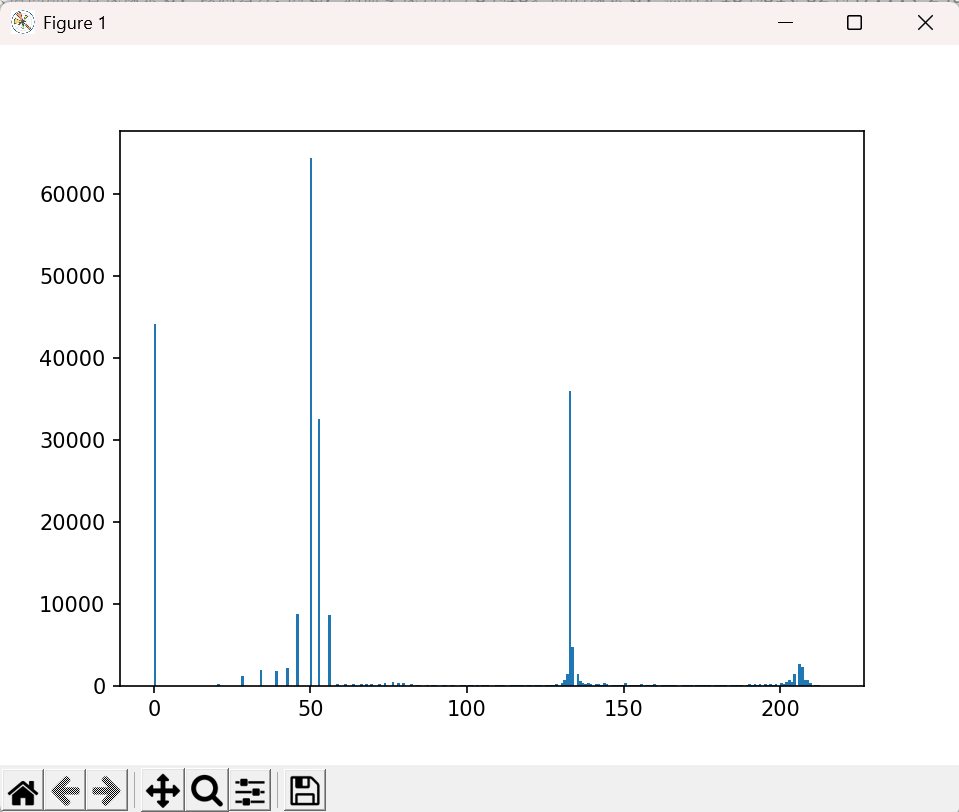Click the tall histogram bar near 133
This screenshot has width=959, height=812.
click(570, 538)
